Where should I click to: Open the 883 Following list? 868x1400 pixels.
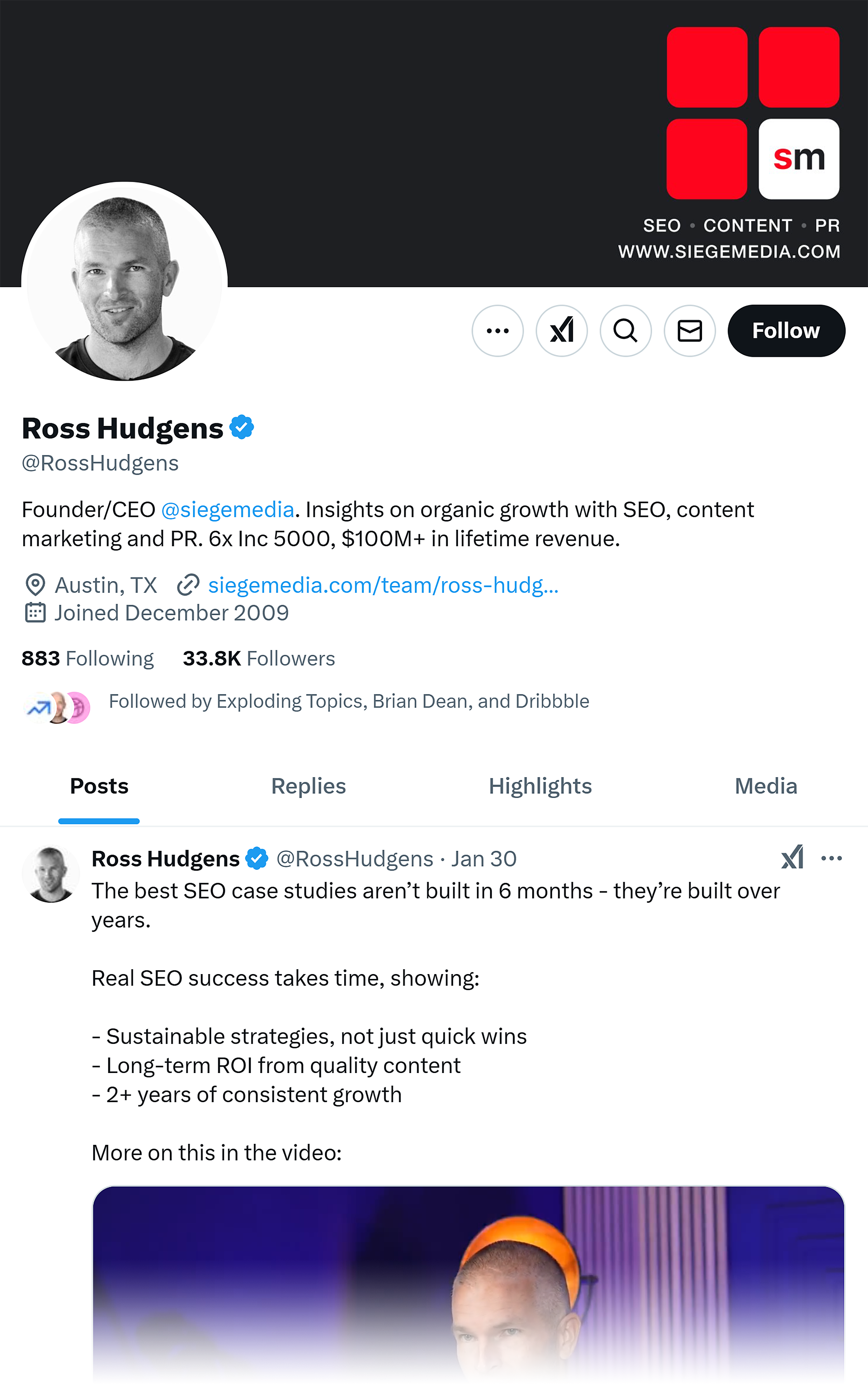click(x=87, y=659)
